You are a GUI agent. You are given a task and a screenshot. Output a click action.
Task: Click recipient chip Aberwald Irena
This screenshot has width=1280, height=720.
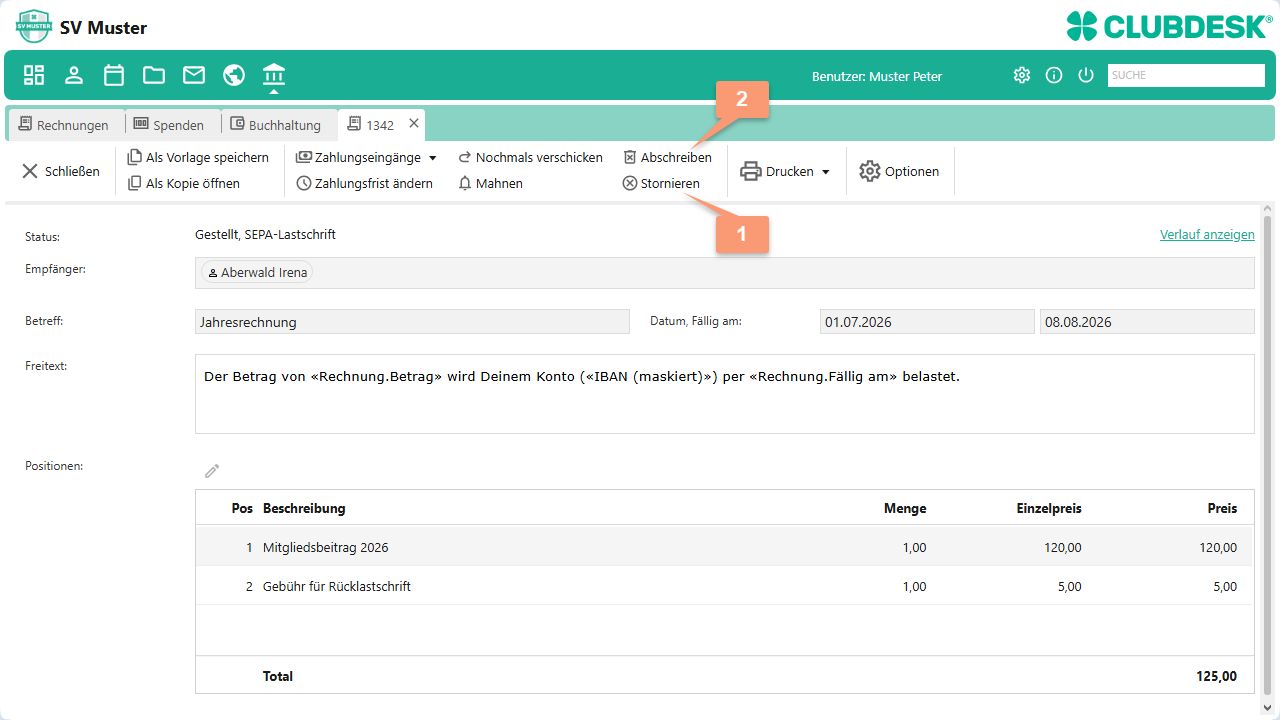click(257, 272)
